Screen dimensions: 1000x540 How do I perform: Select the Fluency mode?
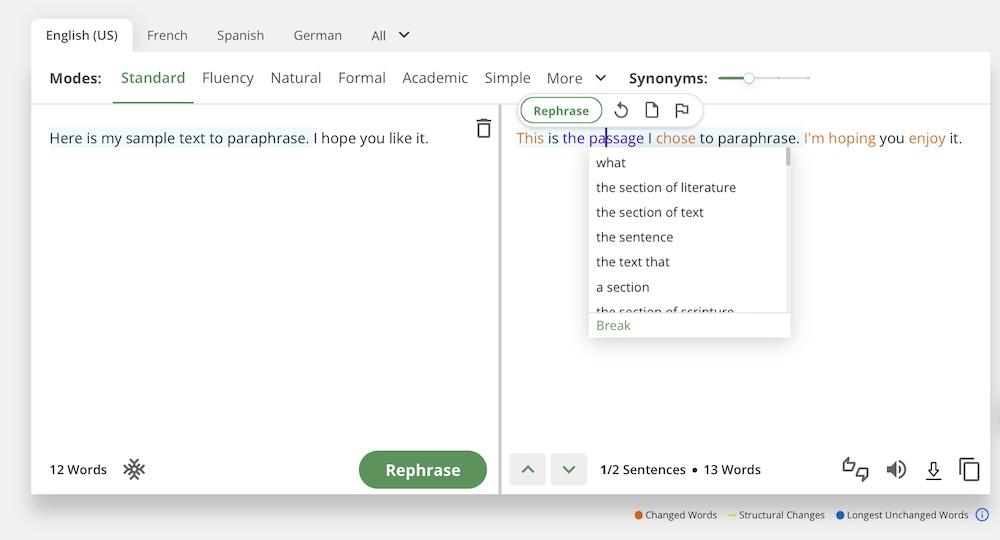[227, 78]
